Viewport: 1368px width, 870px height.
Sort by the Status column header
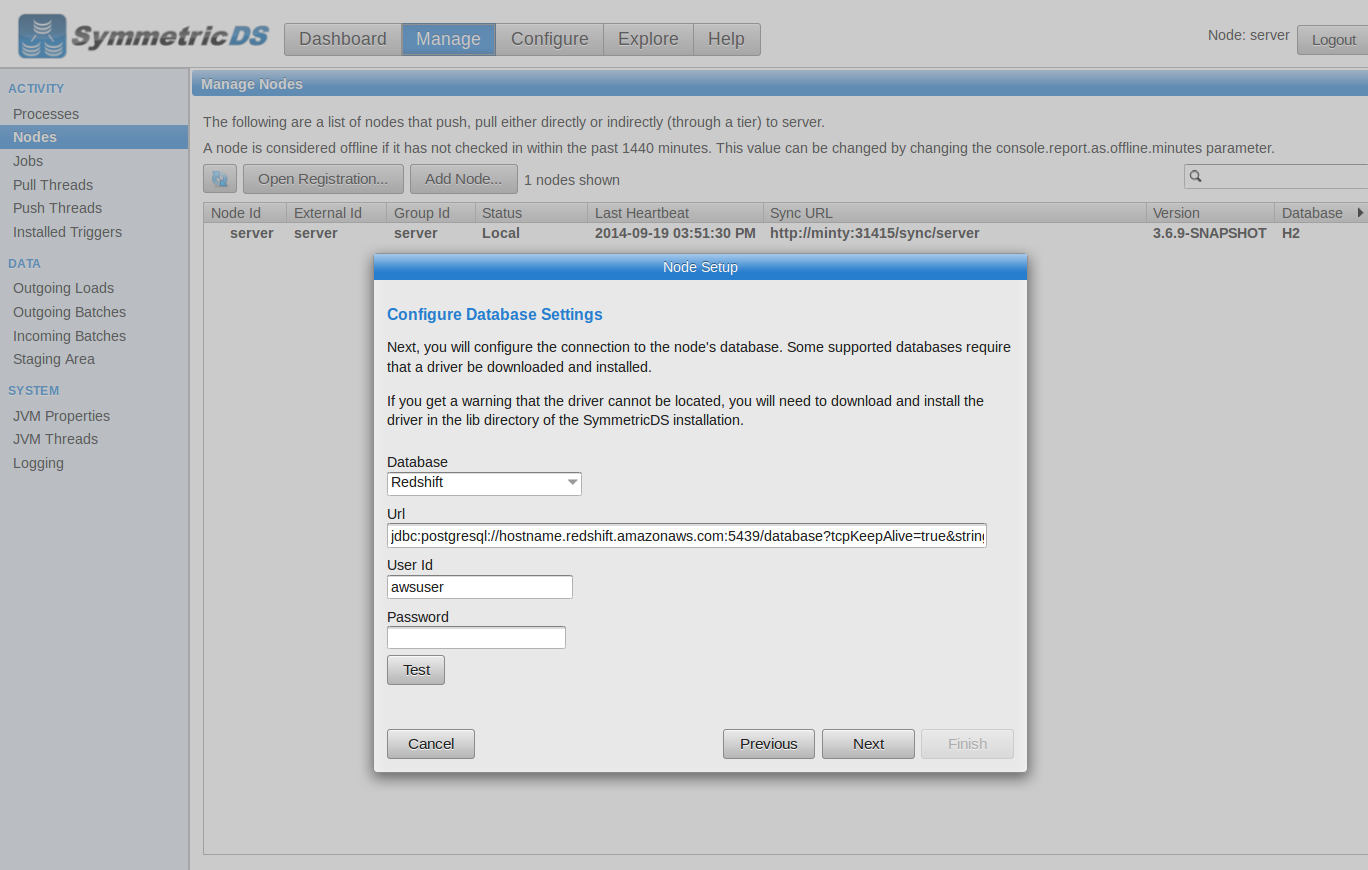pyautogui.click(x=531, y=213)
